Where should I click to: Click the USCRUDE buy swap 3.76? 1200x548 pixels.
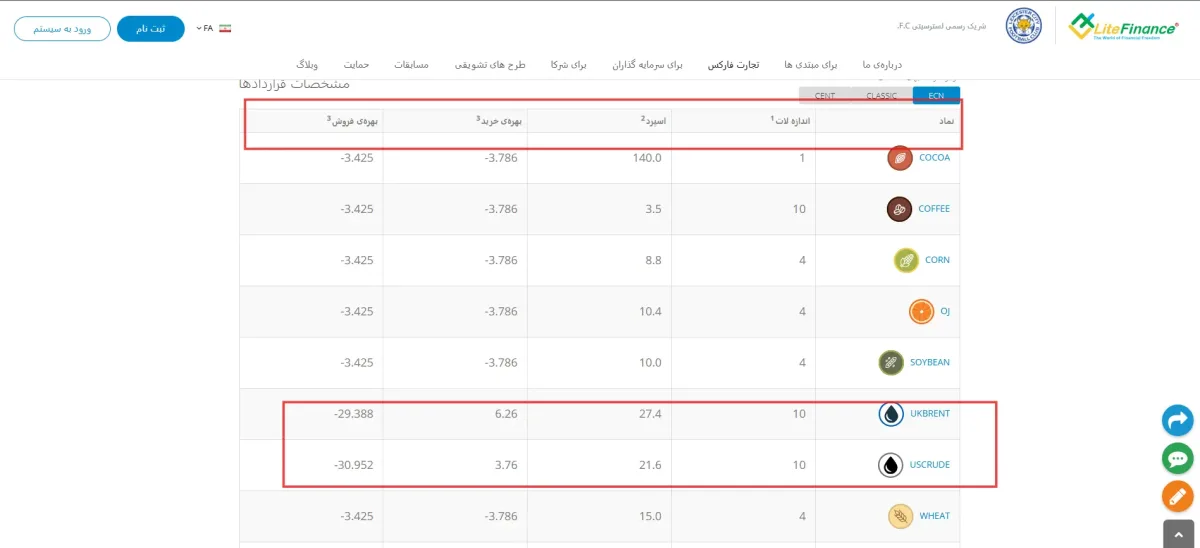click(x=505, y=465)
